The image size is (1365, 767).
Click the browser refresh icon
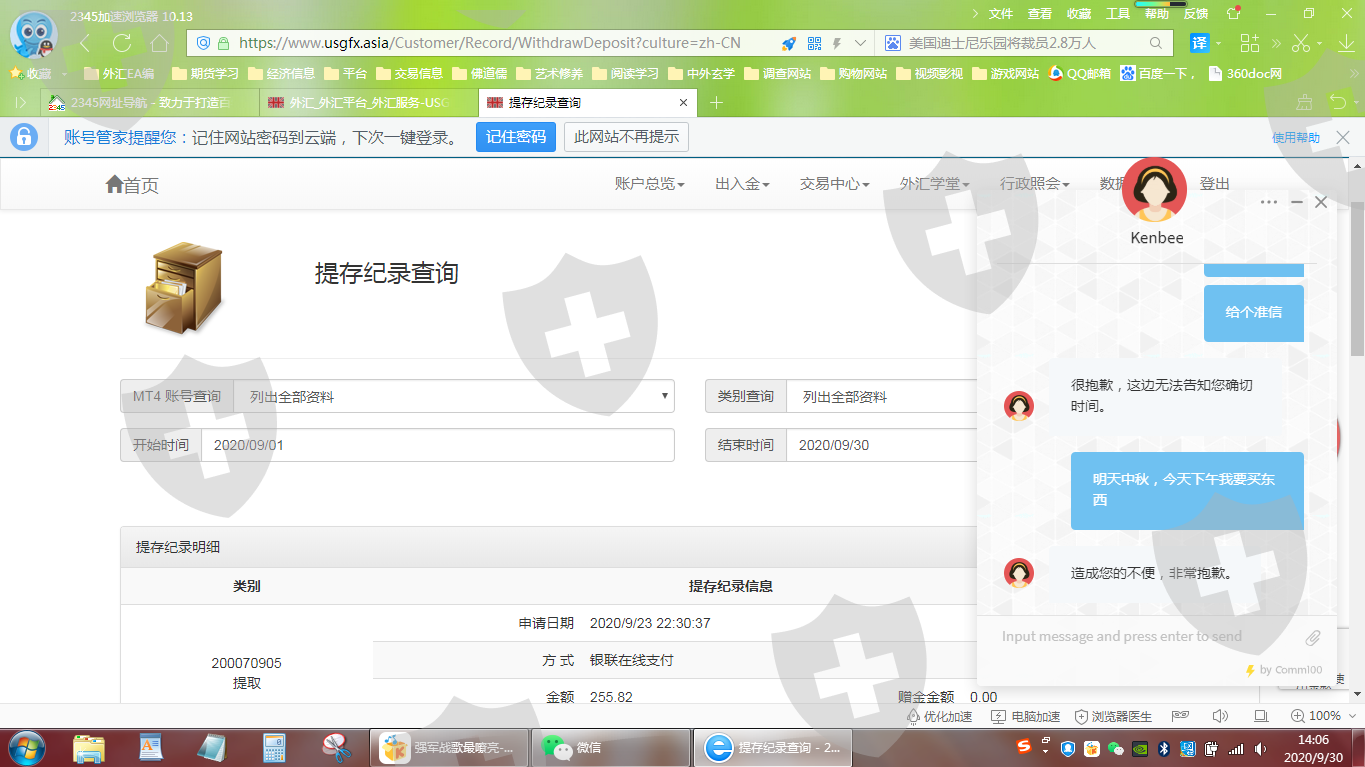click(122, 43)
